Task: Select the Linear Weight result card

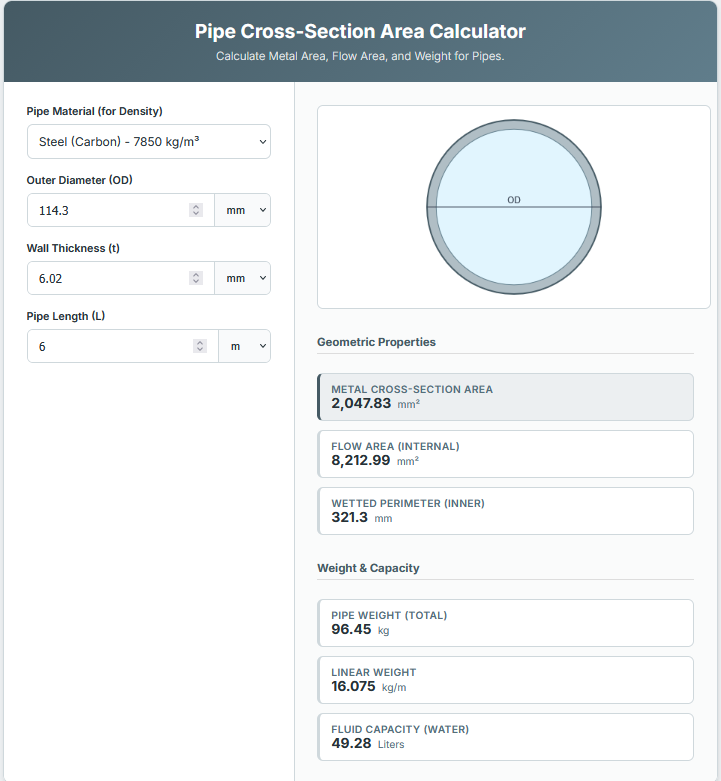Action: [x=505, y=680]
